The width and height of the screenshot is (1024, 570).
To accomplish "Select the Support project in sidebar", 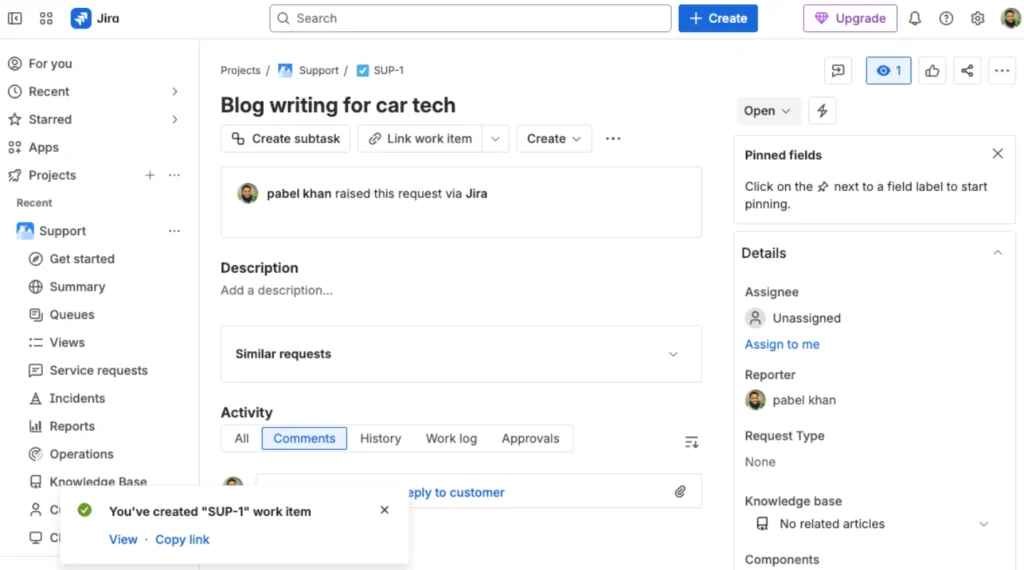I will click(62, 231).
